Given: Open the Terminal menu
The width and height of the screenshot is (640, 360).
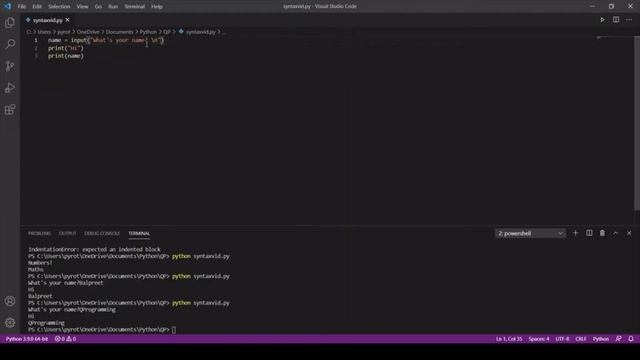Looking at the screenshot, I should [135, 7].
